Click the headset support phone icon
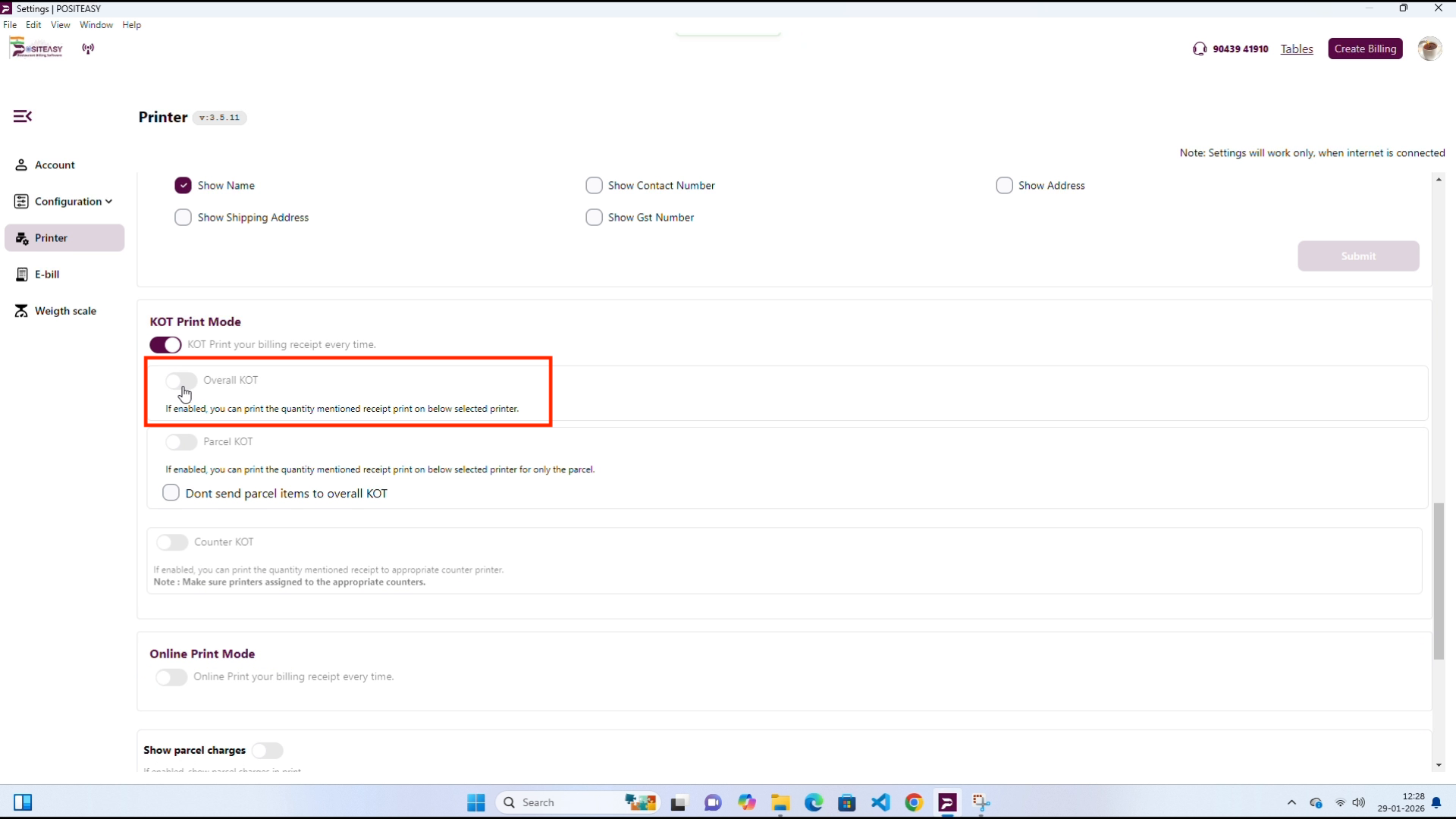 click(x=1199, y=49)
